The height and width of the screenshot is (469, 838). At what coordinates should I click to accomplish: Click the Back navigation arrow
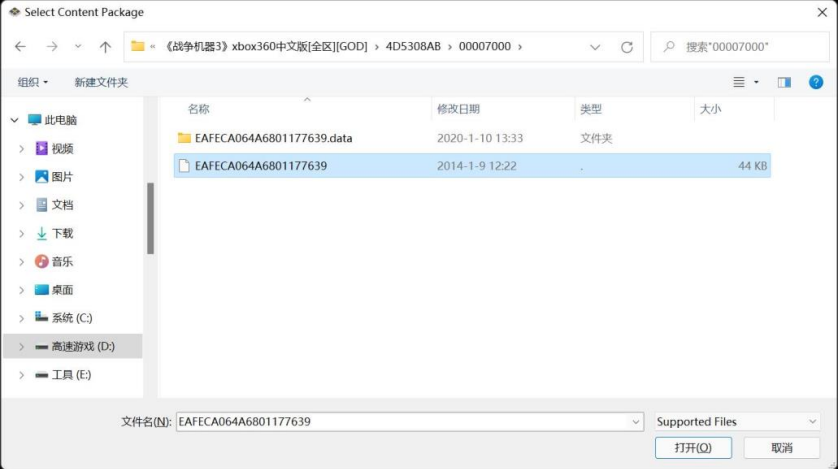(x=21, y=47)
